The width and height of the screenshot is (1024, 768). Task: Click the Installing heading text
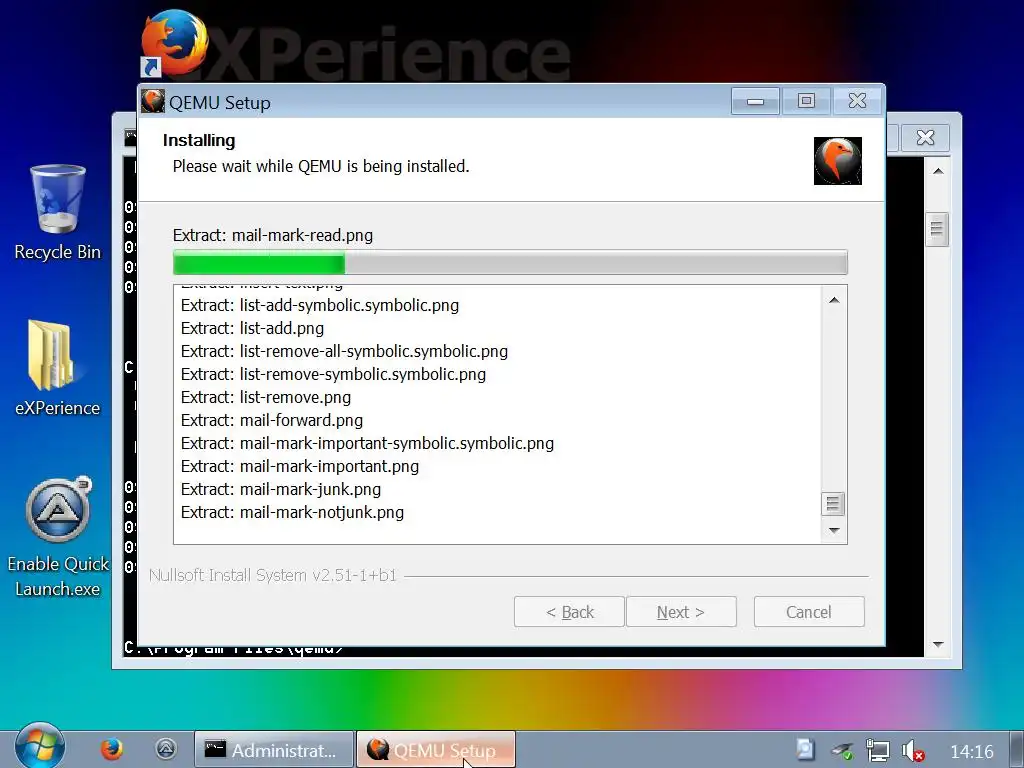(199, 140)
